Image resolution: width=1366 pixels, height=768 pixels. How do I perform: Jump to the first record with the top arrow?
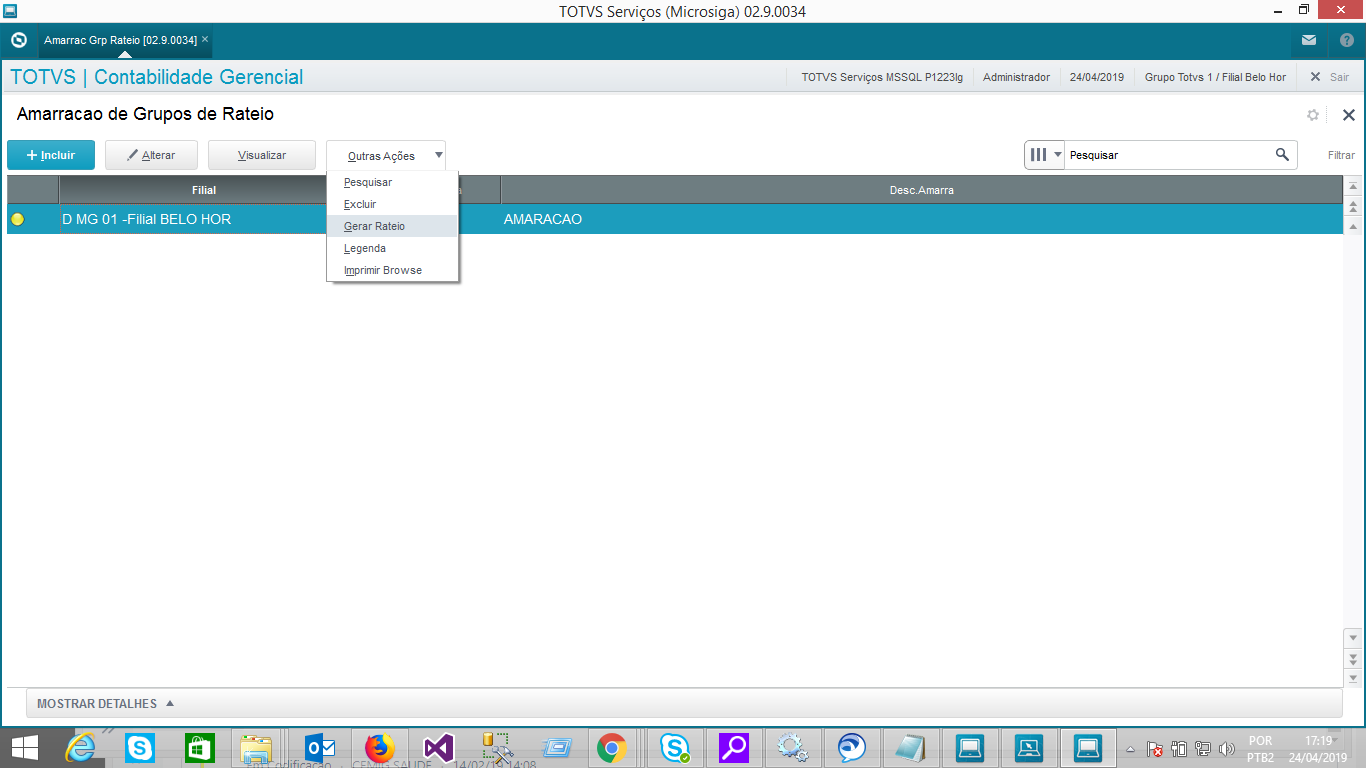click(1354, 187)
